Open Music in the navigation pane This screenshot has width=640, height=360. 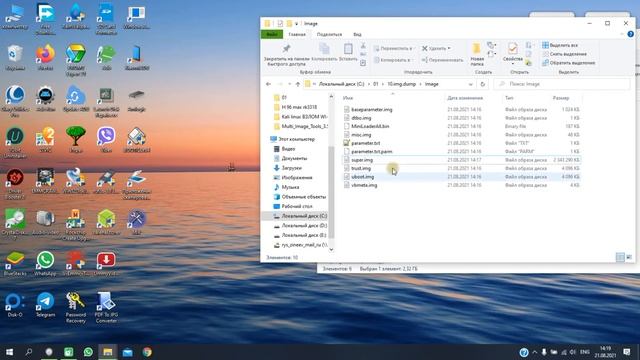pos(290,187)
